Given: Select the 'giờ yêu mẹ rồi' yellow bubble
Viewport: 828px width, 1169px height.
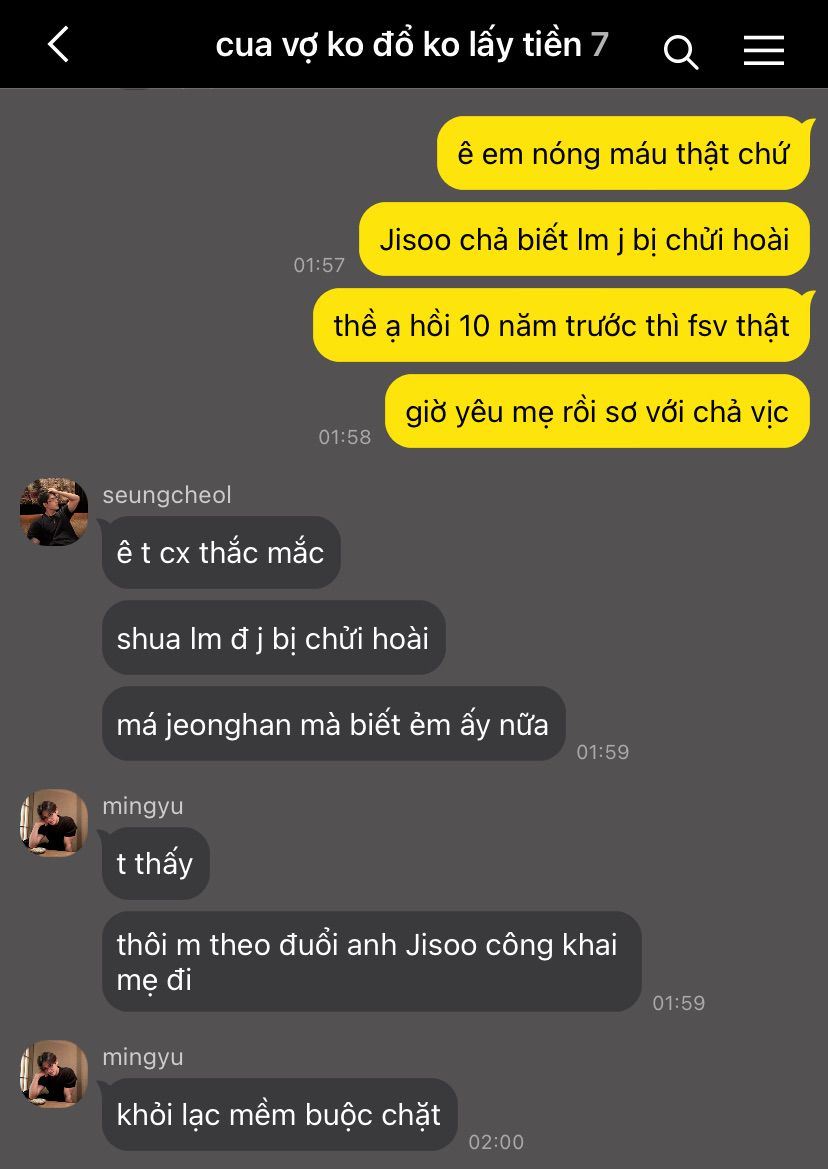Looking at the screenshot, I should click(x=598, y=412).
